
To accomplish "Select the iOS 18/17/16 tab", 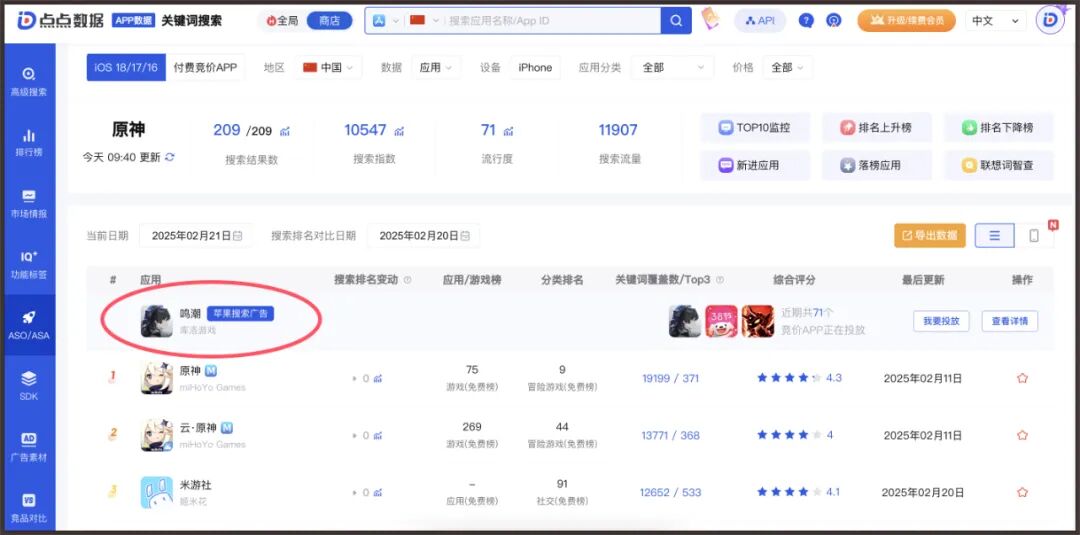I will coord(126,67).
